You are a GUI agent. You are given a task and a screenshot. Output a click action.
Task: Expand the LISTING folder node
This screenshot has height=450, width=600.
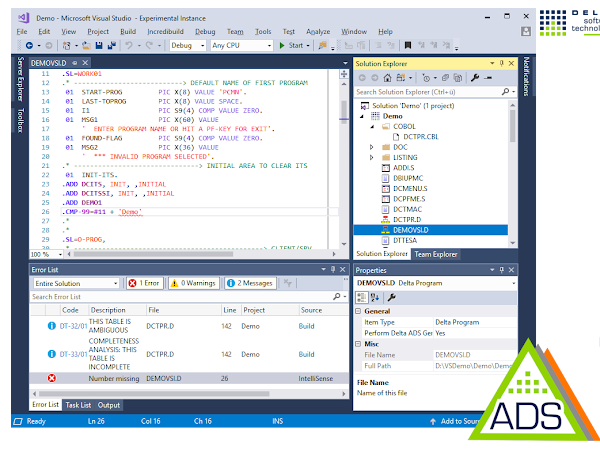tap(371, 158)
